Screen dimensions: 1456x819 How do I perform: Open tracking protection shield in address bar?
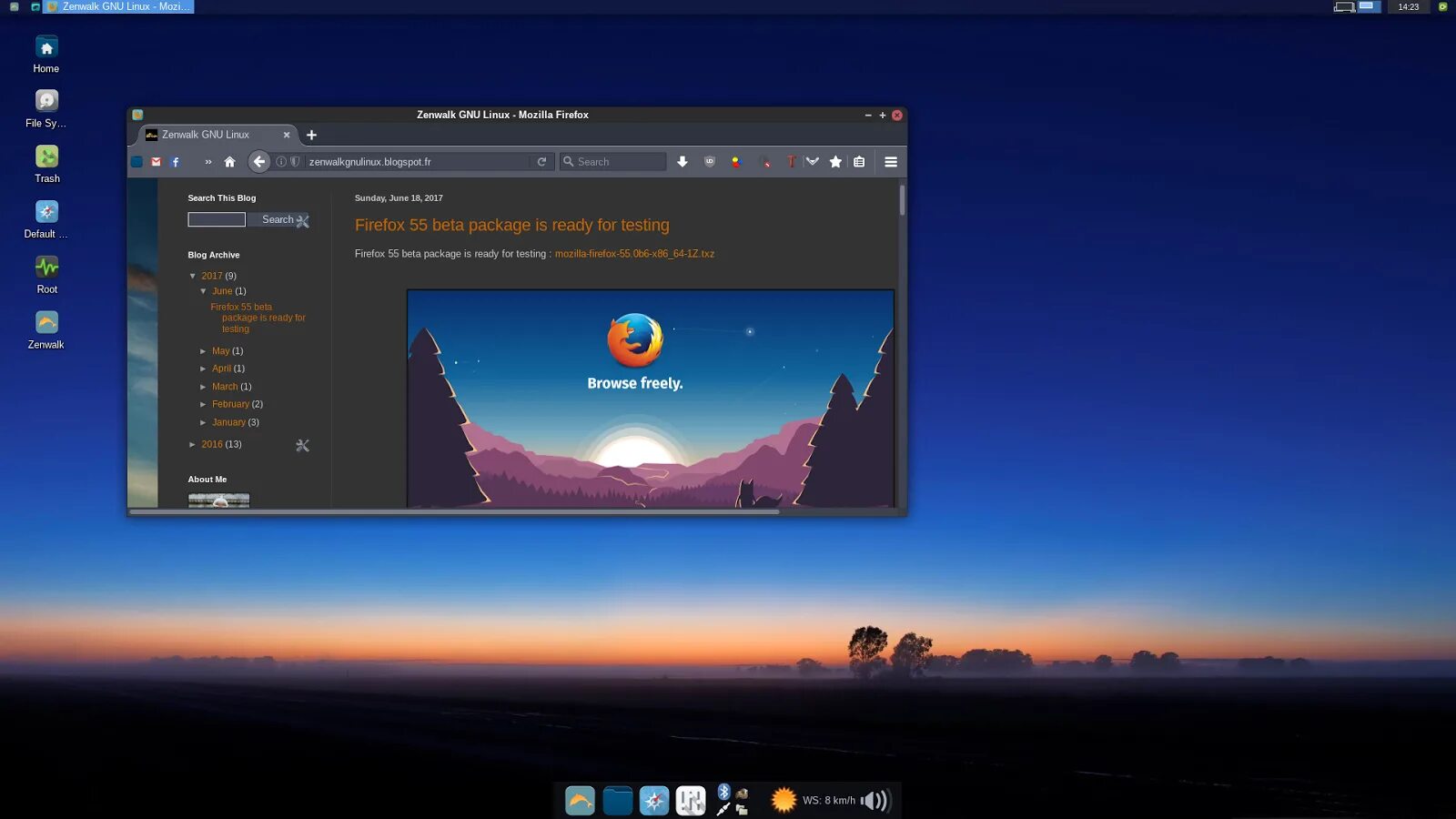click(295, 162)
